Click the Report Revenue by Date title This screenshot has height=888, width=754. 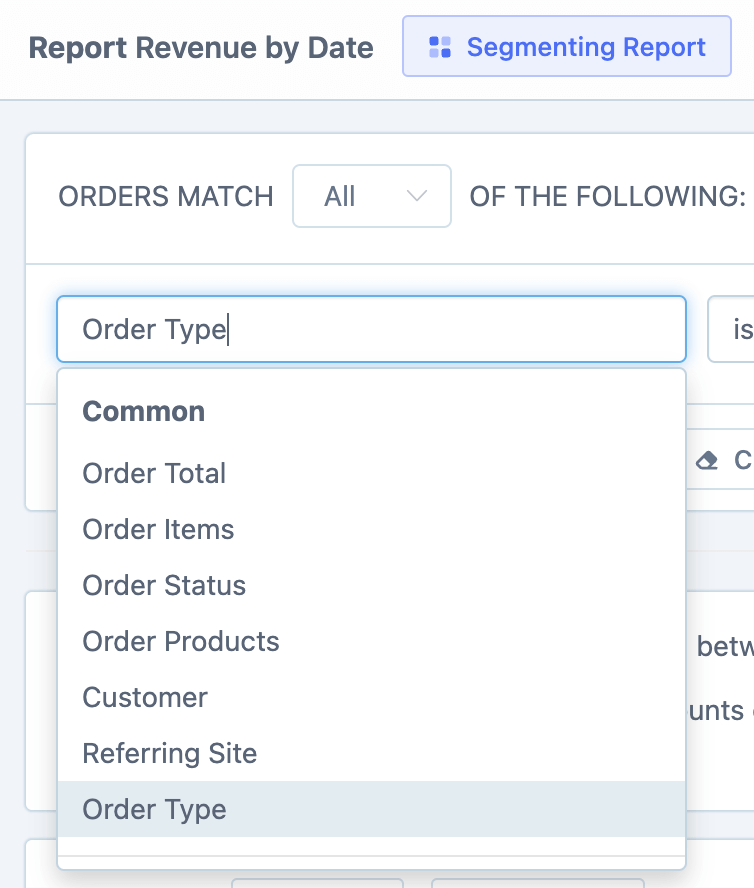pos(201,46)
